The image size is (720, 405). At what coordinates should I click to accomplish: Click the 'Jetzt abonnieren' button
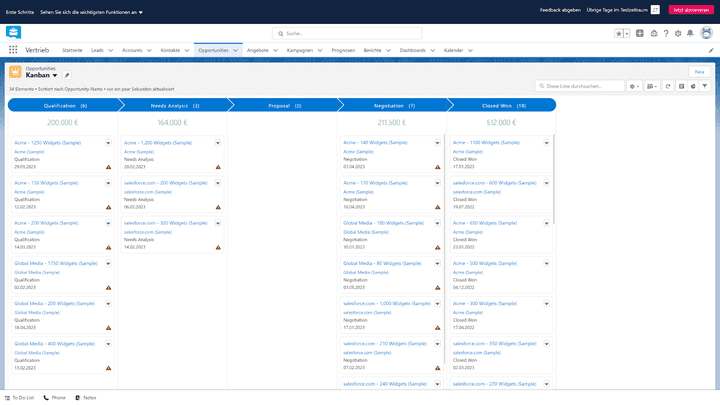pyautogui.click(x=691, y=10)
